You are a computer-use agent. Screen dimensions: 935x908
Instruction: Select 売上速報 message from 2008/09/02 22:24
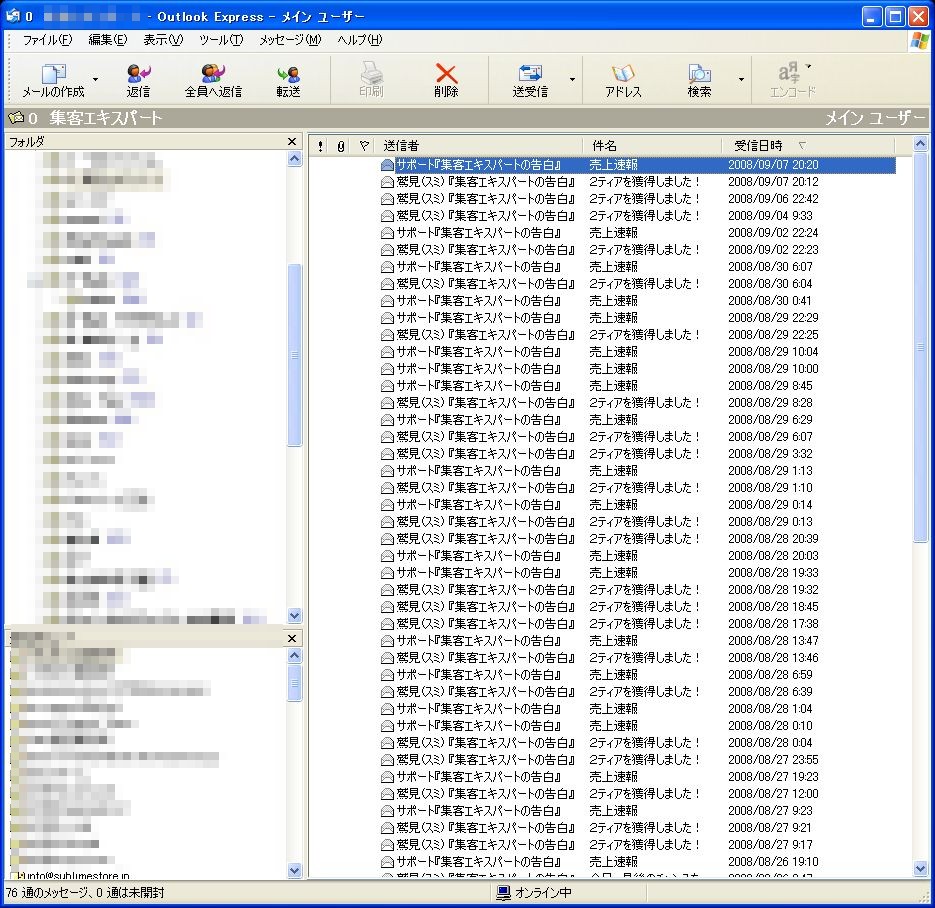point(637,233)
